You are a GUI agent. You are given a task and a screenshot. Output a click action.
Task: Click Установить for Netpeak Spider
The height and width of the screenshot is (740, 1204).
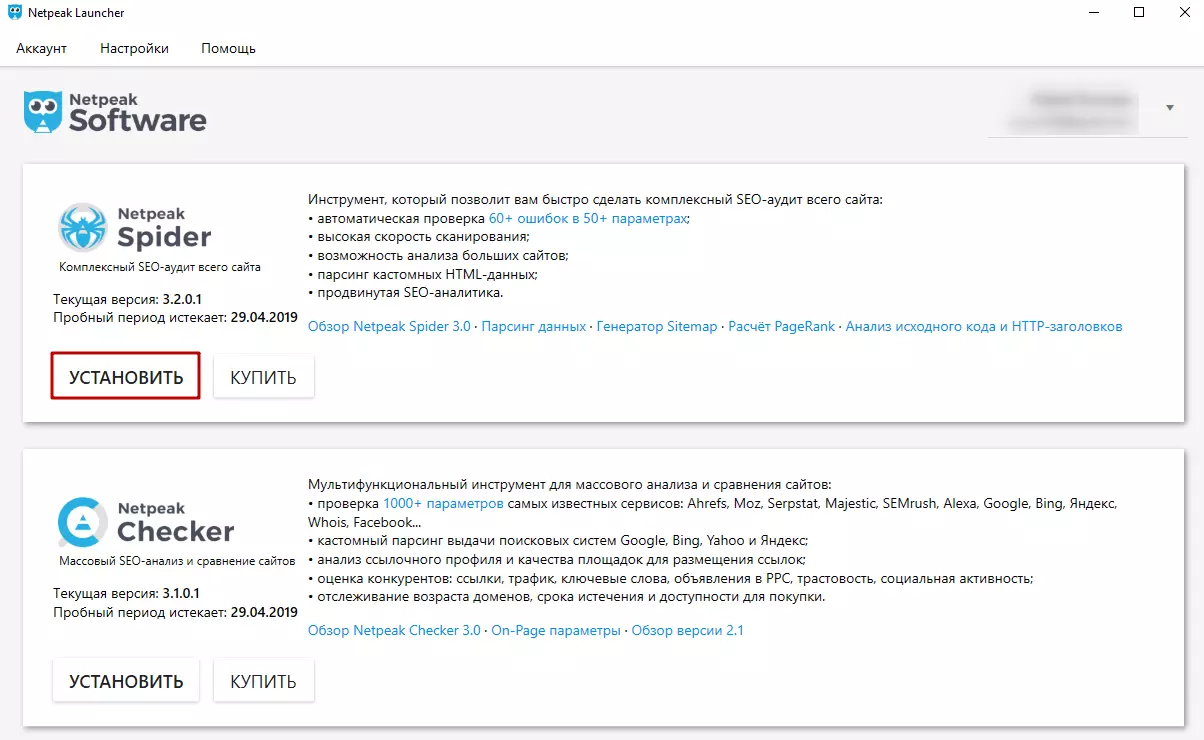tap(126, 376)
